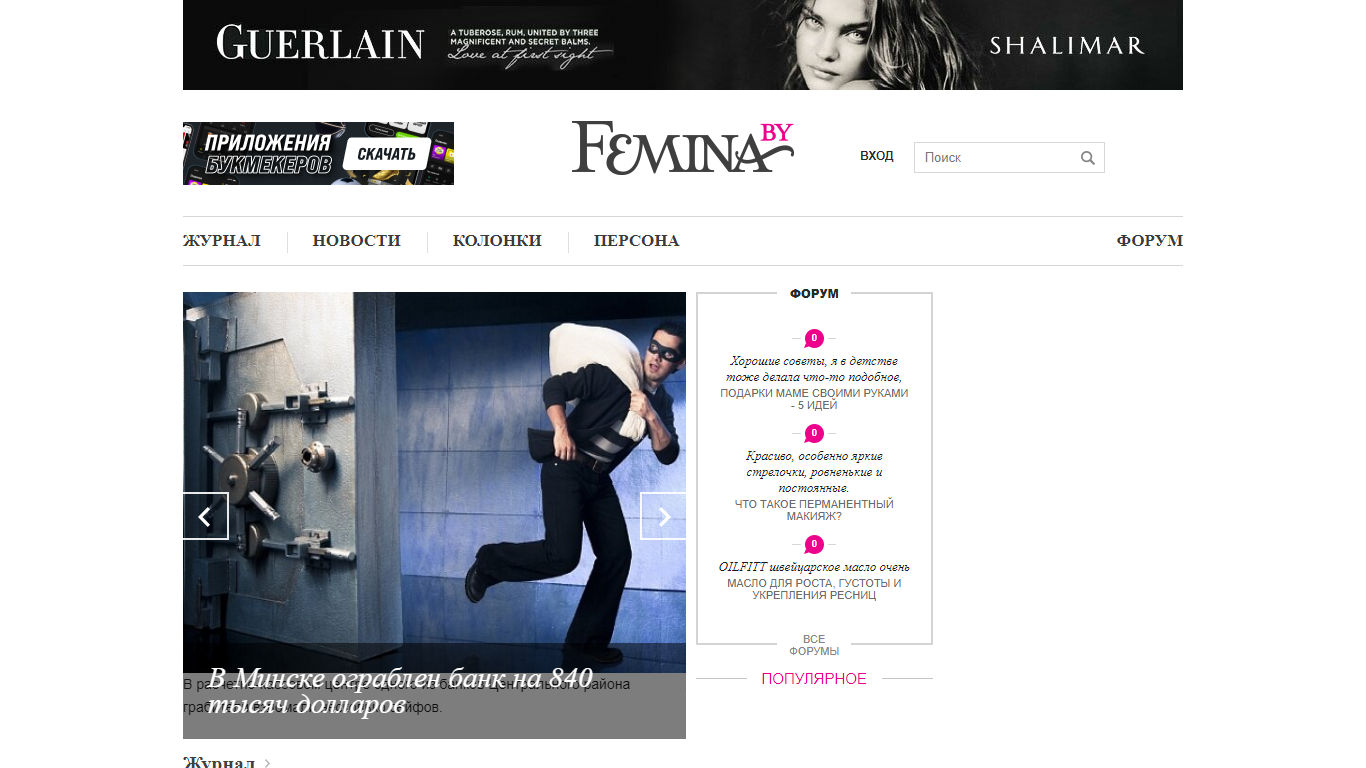Open the Новости menu item

tap(356, 241)
